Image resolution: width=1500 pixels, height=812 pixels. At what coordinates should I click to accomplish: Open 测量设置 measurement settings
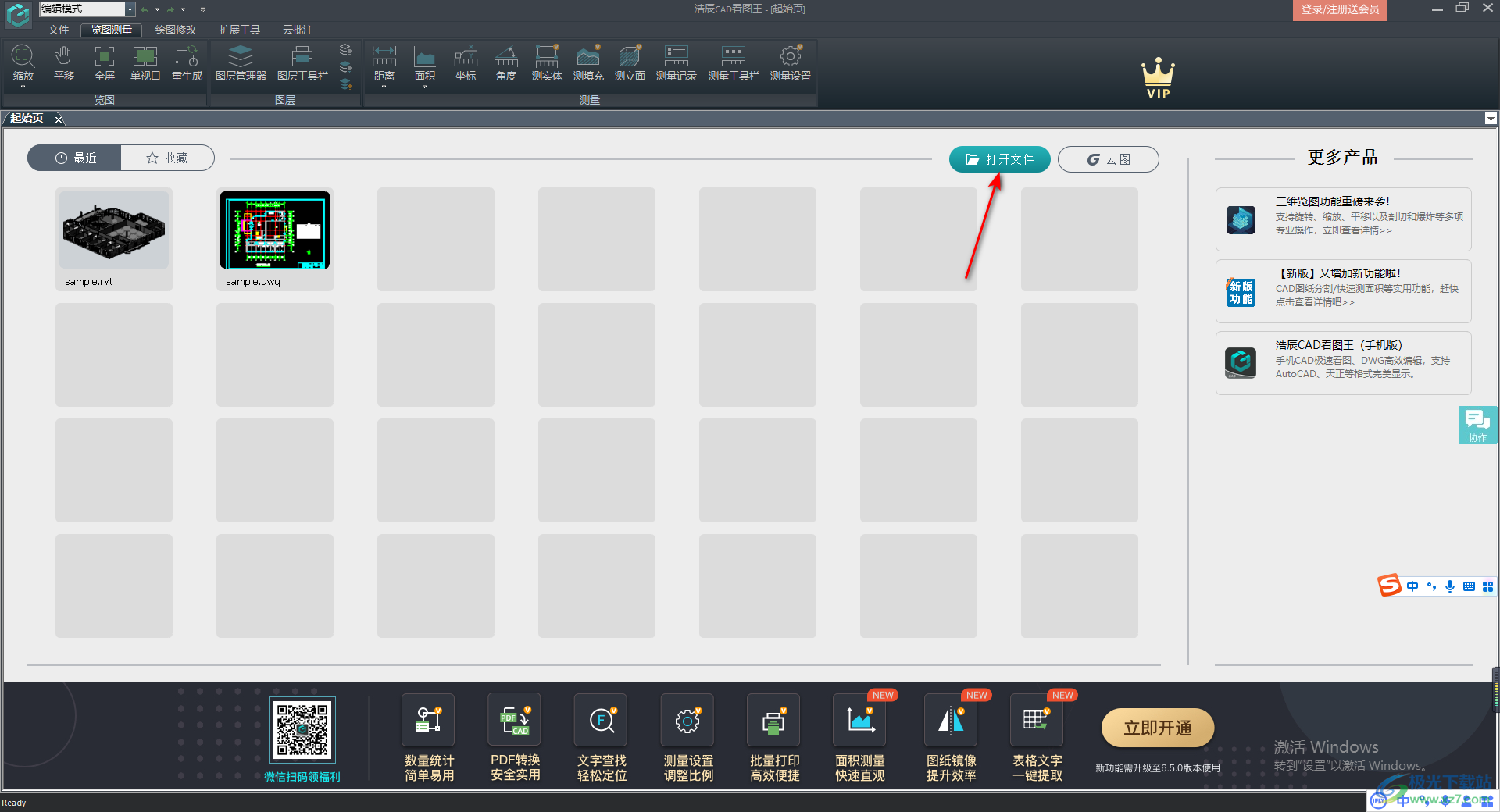coord(791,62)
